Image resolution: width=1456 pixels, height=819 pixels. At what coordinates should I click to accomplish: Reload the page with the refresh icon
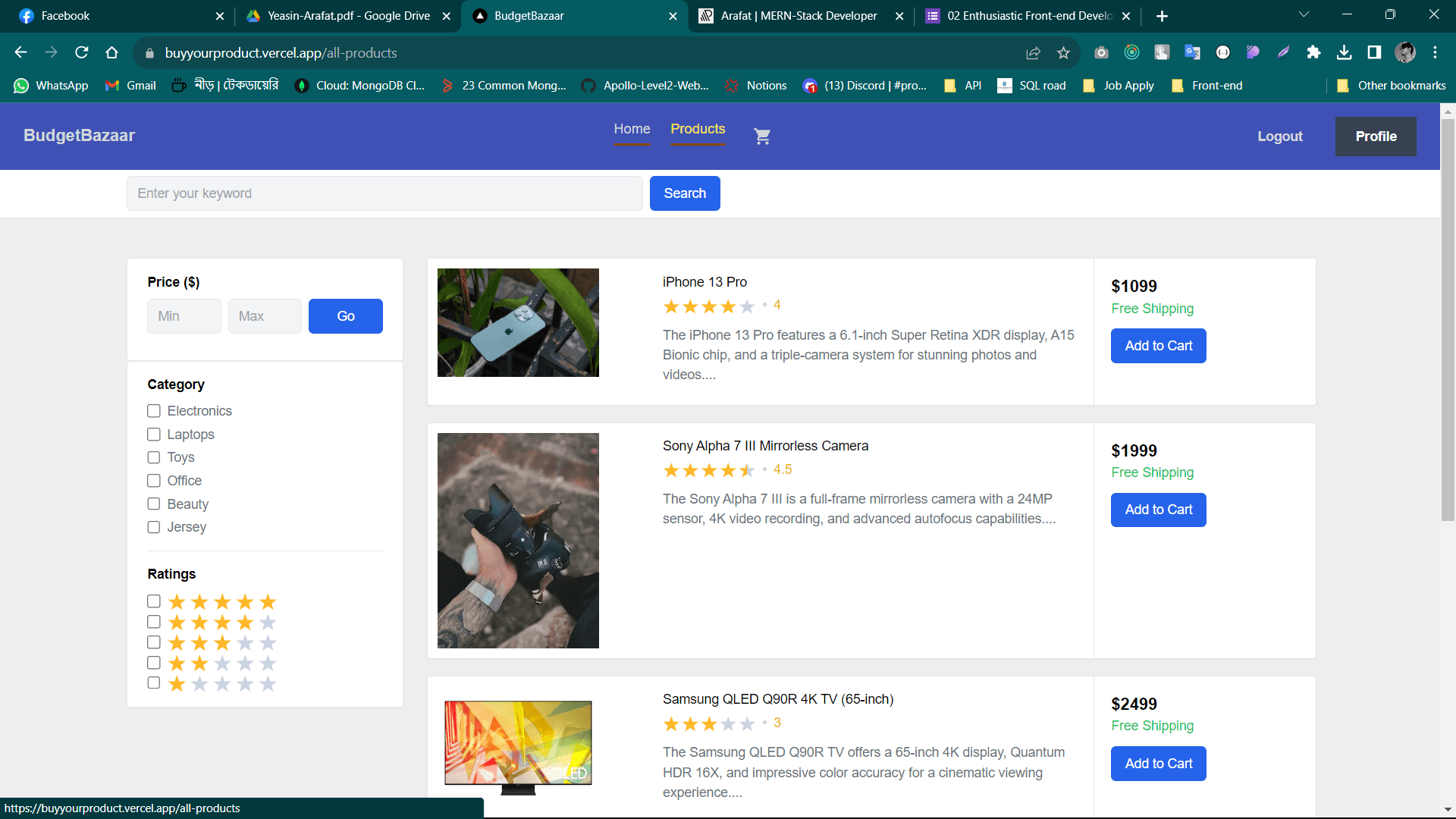point(82,52)
